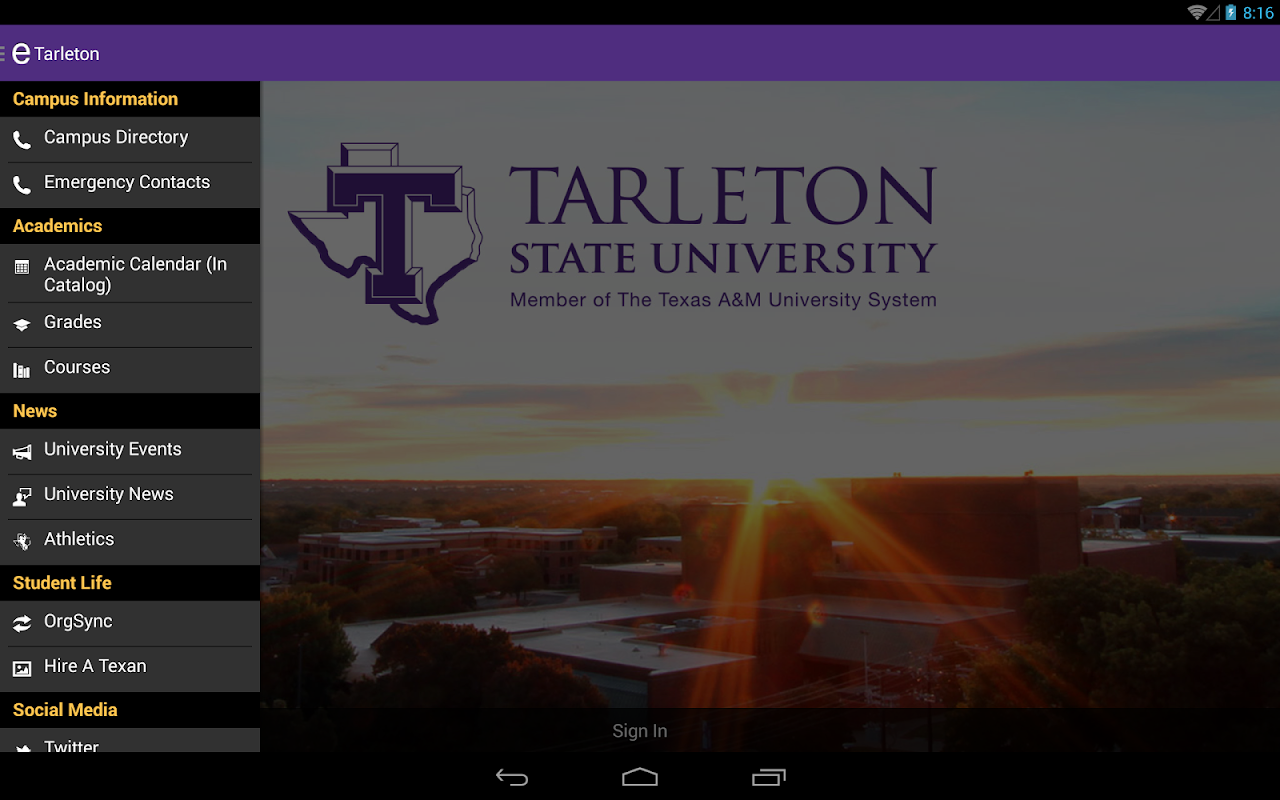Screen dimensions: 1280x800
Task: Tap the Android back button
Action: tap(512, 777)
